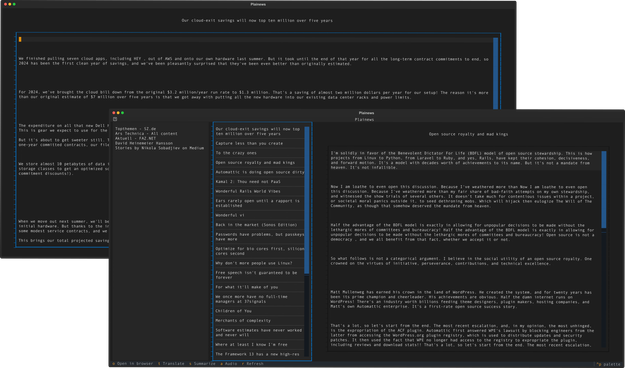Image resolution: width=625 pixels, height=368 pixels.
Task: Open article 'Merchants of complexity'
Action: coord(259,321)
